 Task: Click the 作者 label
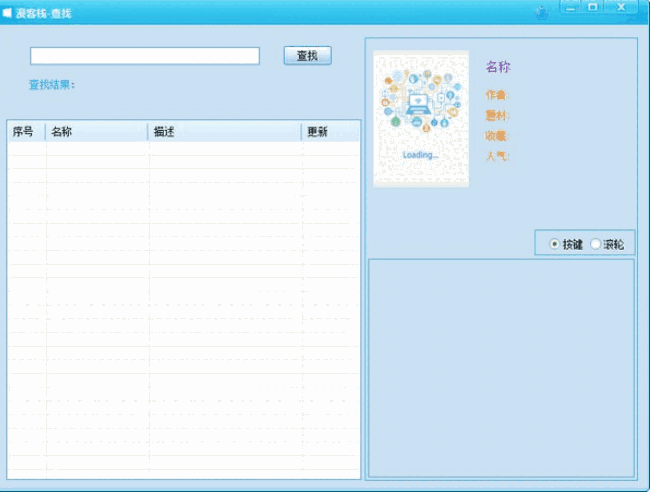497,95
